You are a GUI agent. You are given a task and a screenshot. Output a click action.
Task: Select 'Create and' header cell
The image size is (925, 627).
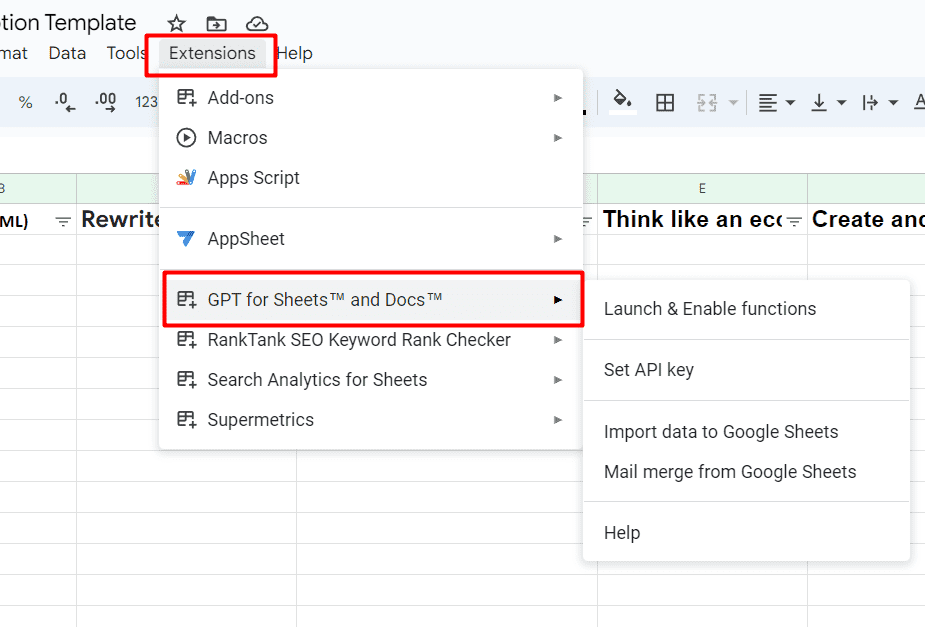[x=866, y=219]
